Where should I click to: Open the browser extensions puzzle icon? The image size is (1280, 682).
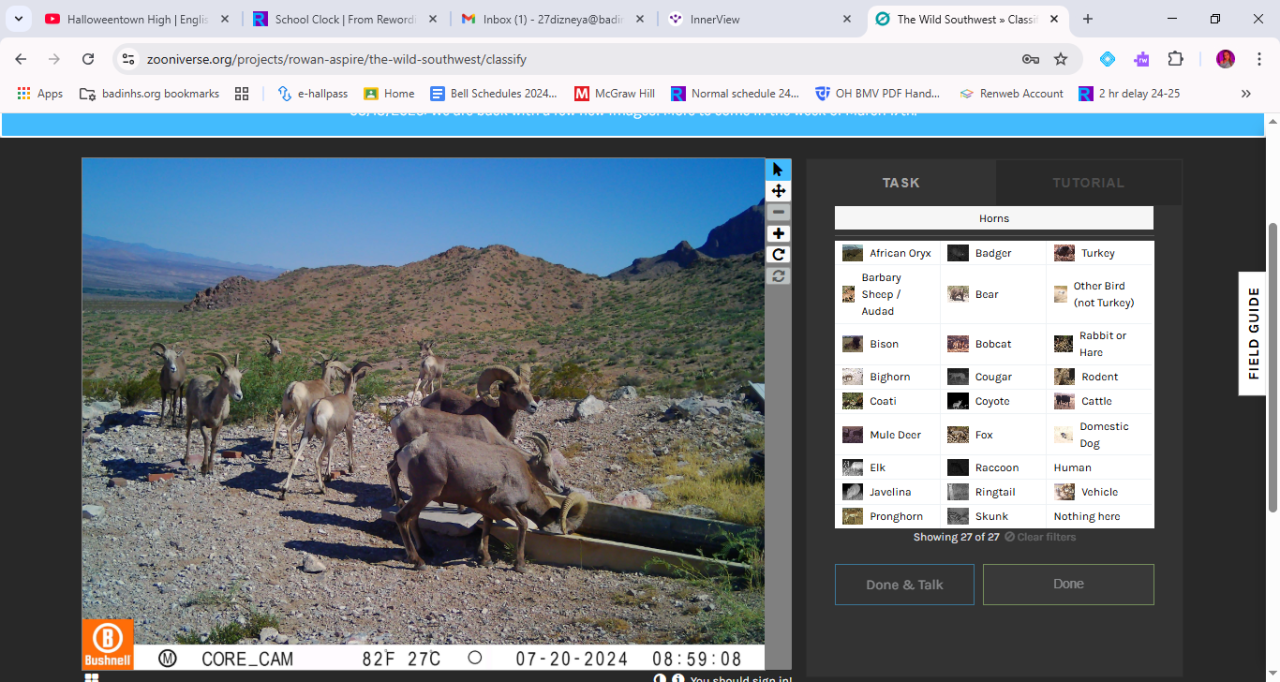pyautogui.click(x=1176, y=59)
